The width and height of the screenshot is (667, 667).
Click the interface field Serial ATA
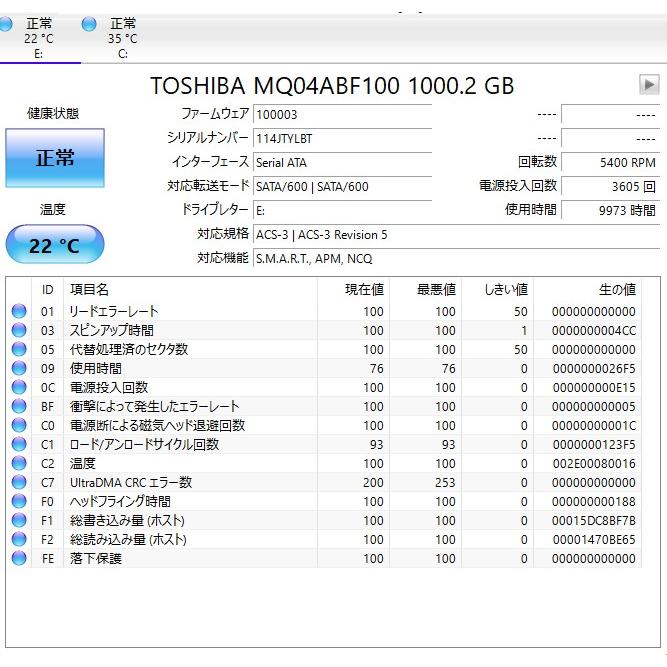(342, 162)
